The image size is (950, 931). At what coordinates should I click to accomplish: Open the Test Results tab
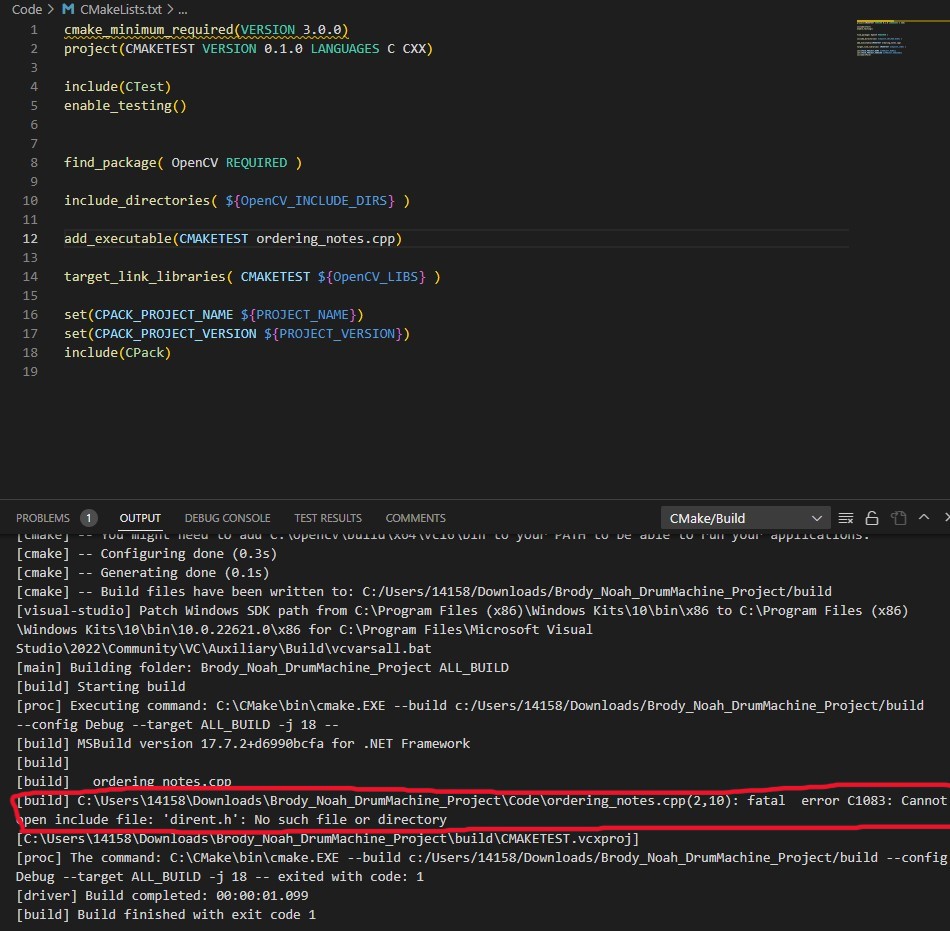tap(327, 518)
